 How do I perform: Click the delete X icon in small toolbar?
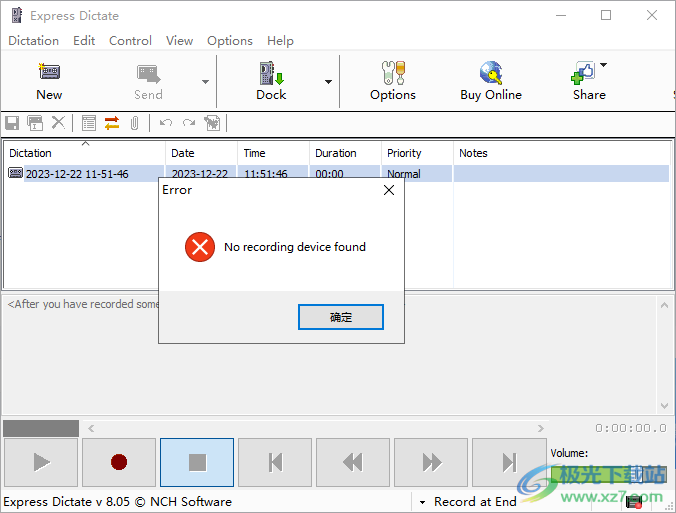59,123
